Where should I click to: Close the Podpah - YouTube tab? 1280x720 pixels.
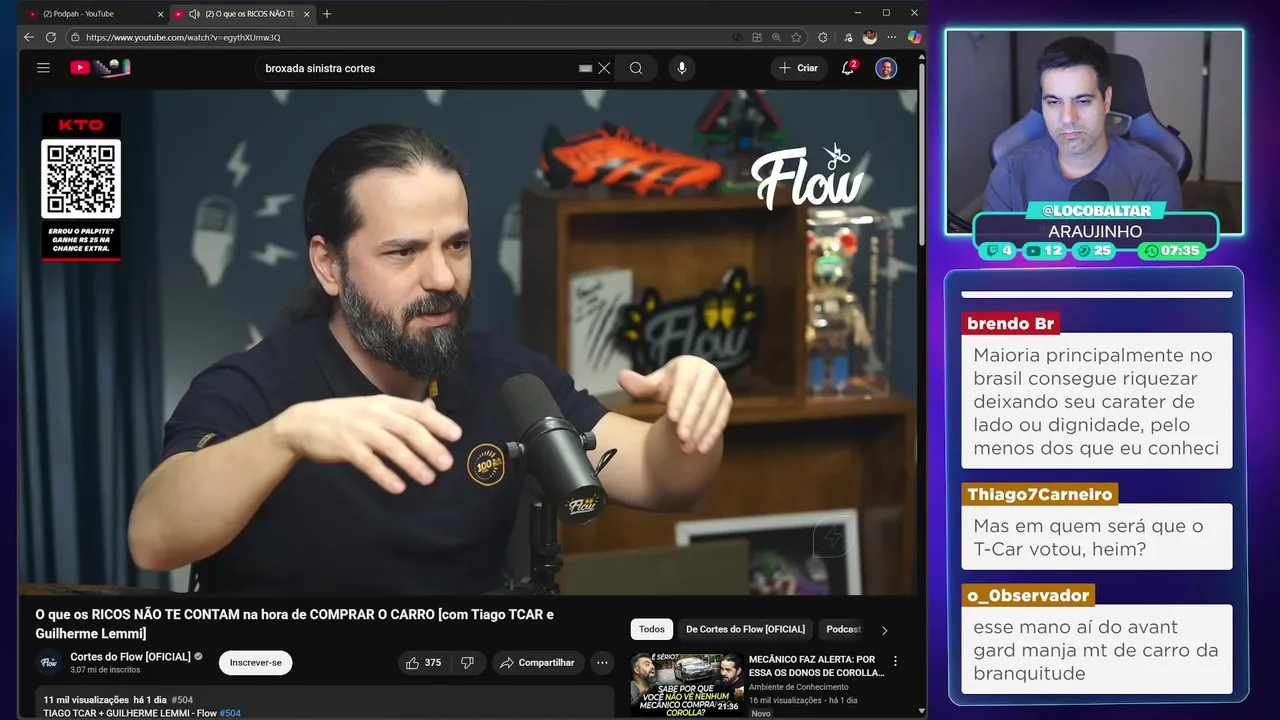160,14
